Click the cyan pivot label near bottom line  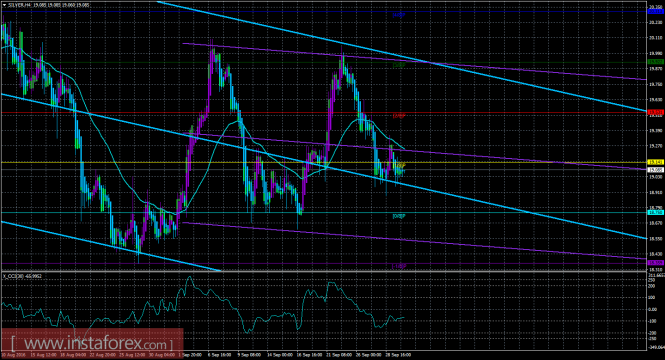[399, 216]
